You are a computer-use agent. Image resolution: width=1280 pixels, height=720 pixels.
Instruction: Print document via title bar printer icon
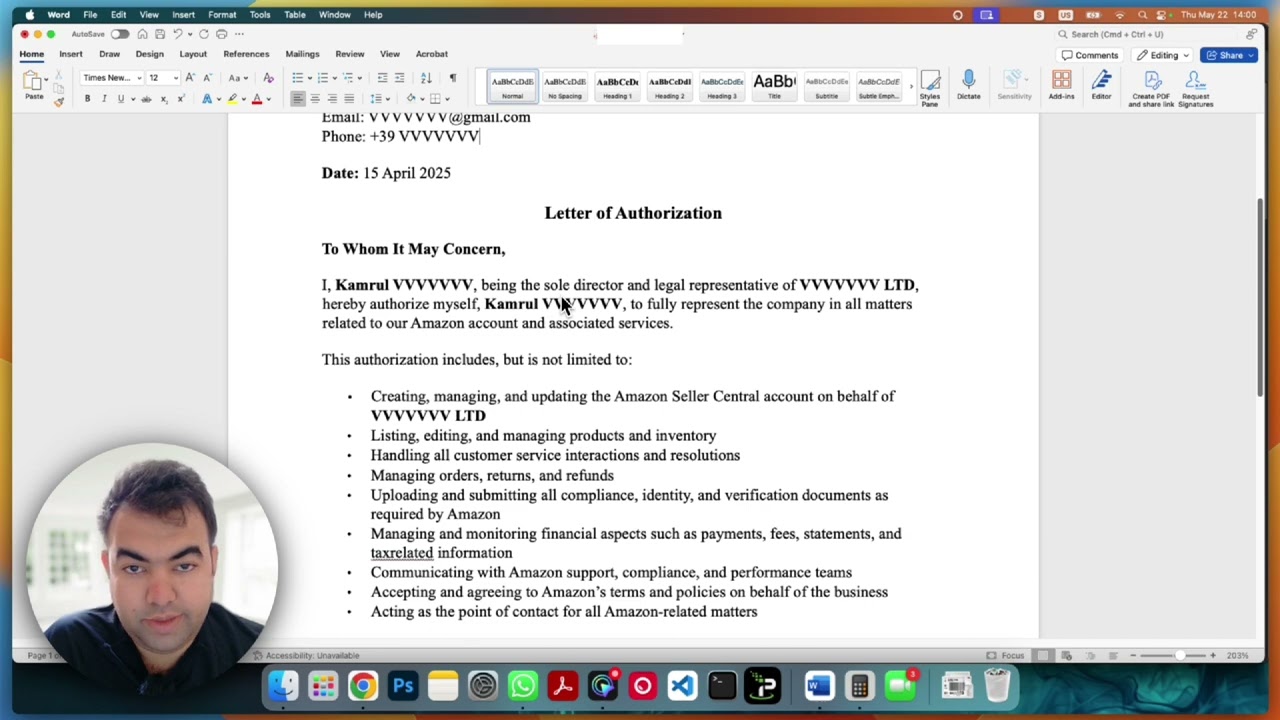pos(222,34)
